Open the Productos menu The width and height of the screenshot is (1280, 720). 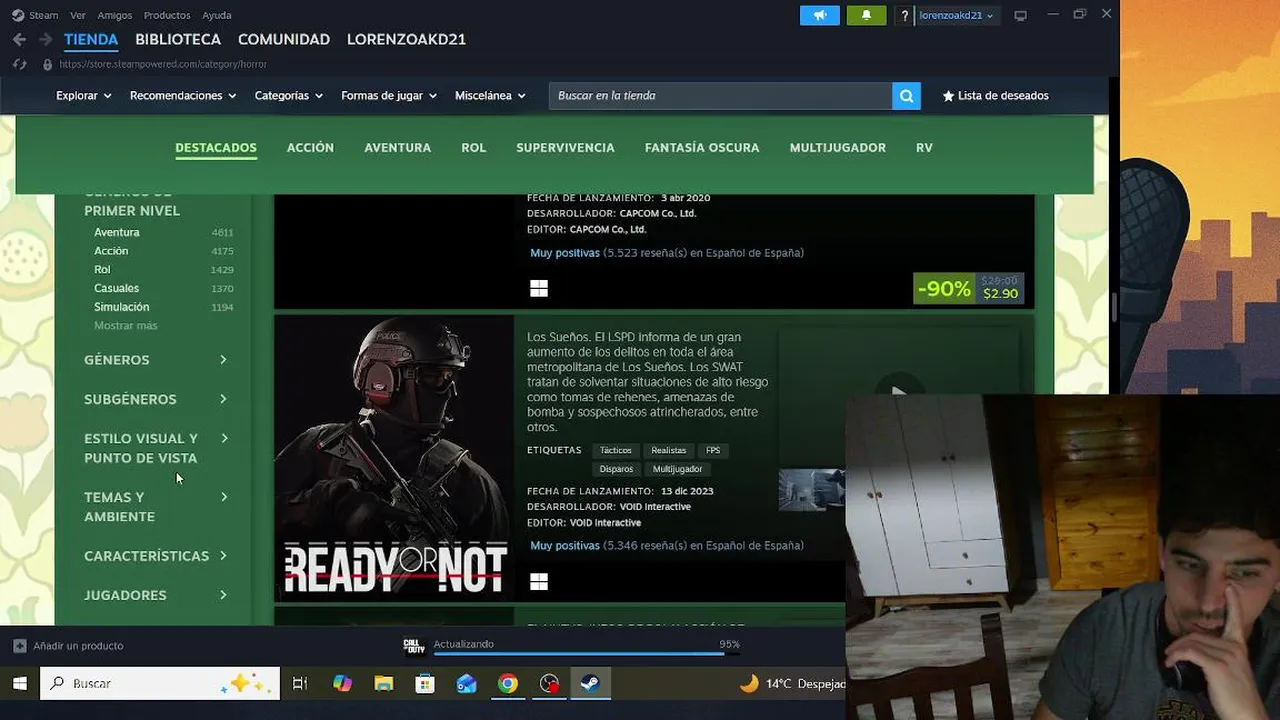click(x=167, y=15)
